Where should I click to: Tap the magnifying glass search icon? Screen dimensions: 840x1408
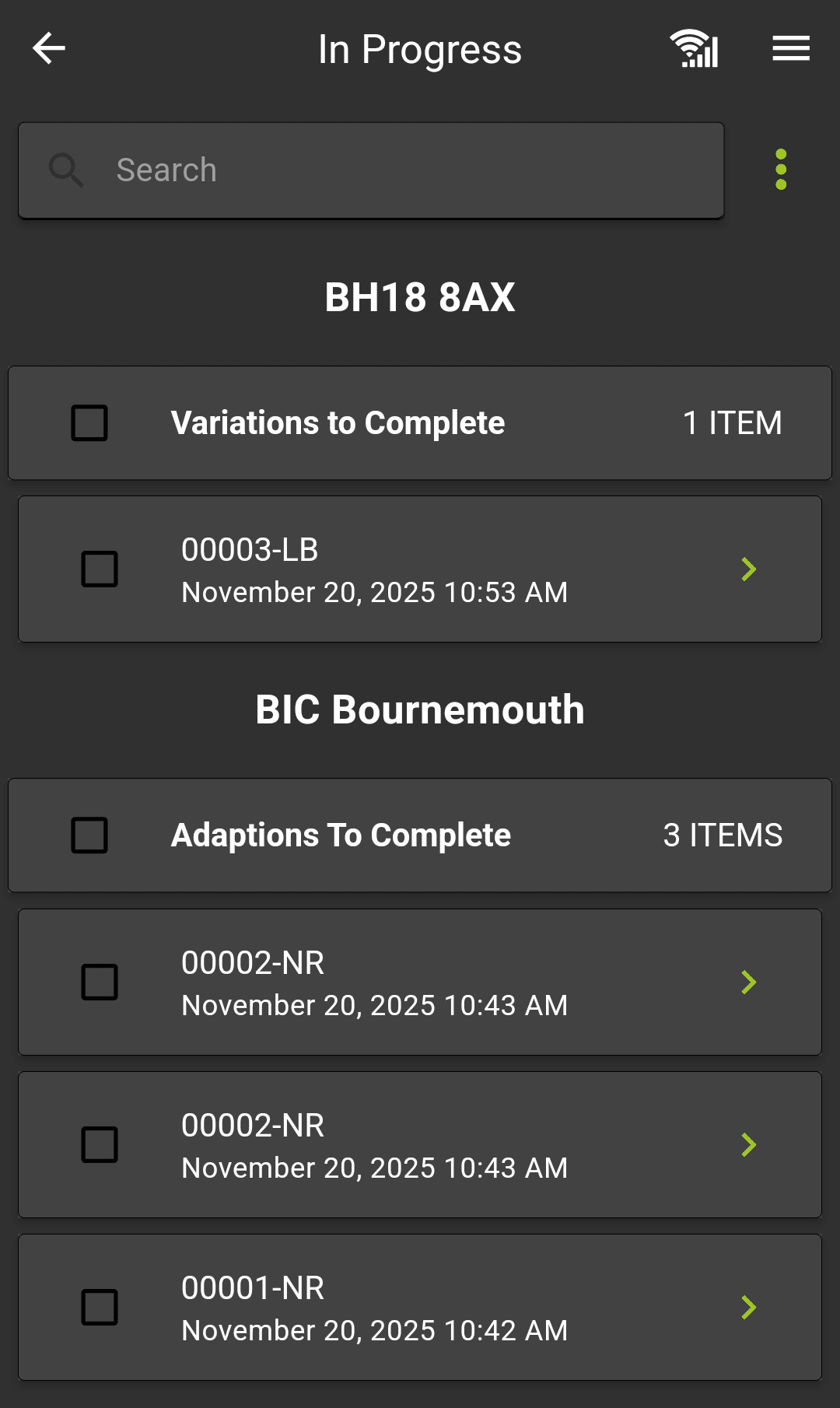coord(66,170)
